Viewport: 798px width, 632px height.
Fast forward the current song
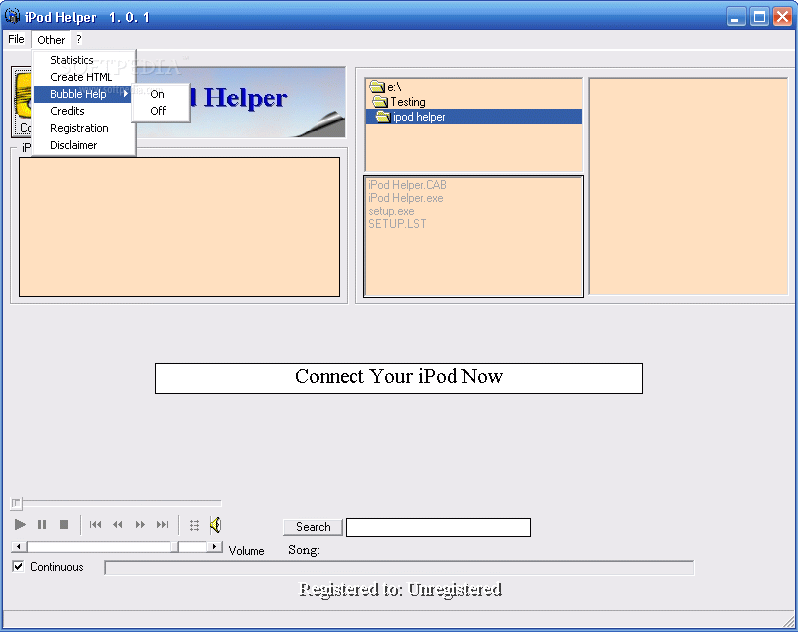[x=140, y=525]
